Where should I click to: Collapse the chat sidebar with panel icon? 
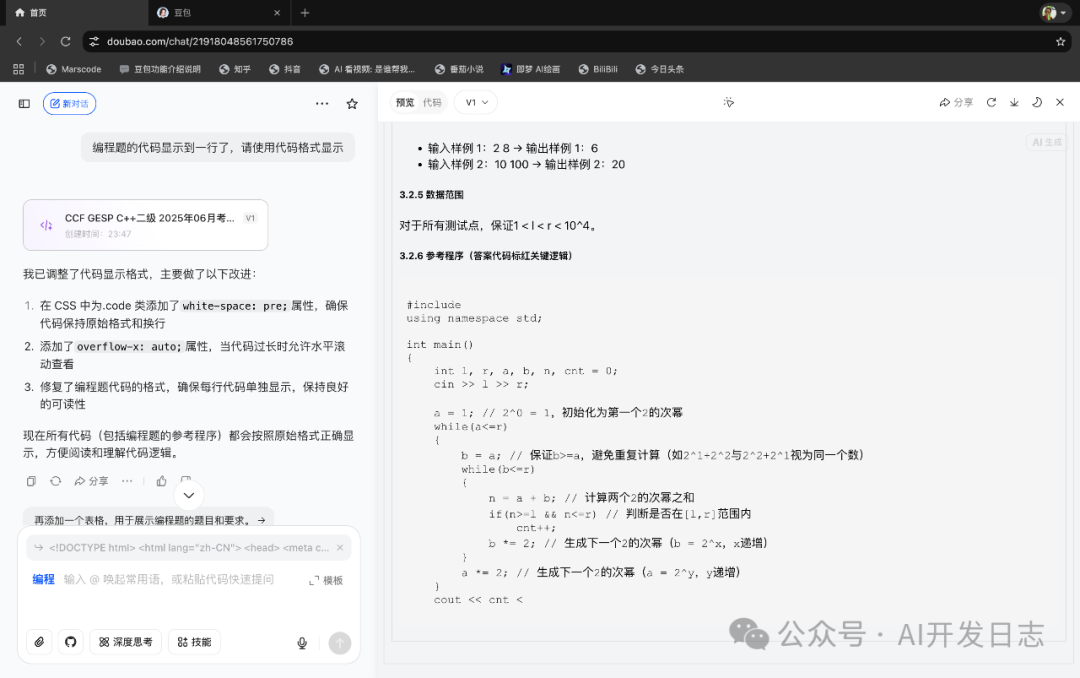[23, 102]
